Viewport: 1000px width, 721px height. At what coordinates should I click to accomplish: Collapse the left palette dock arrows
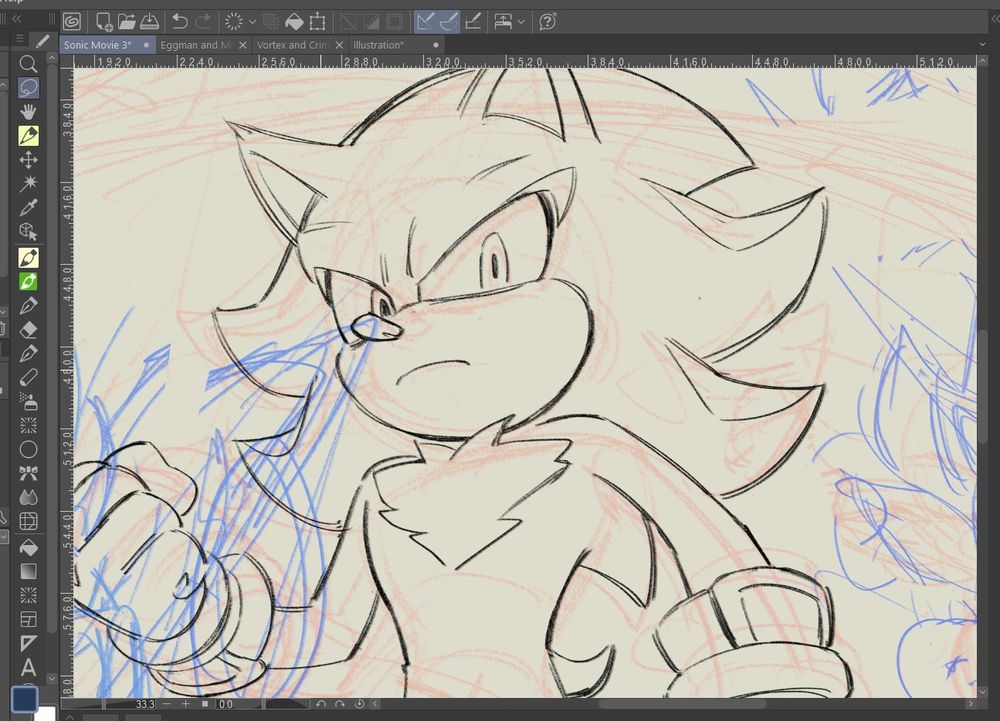17,19
